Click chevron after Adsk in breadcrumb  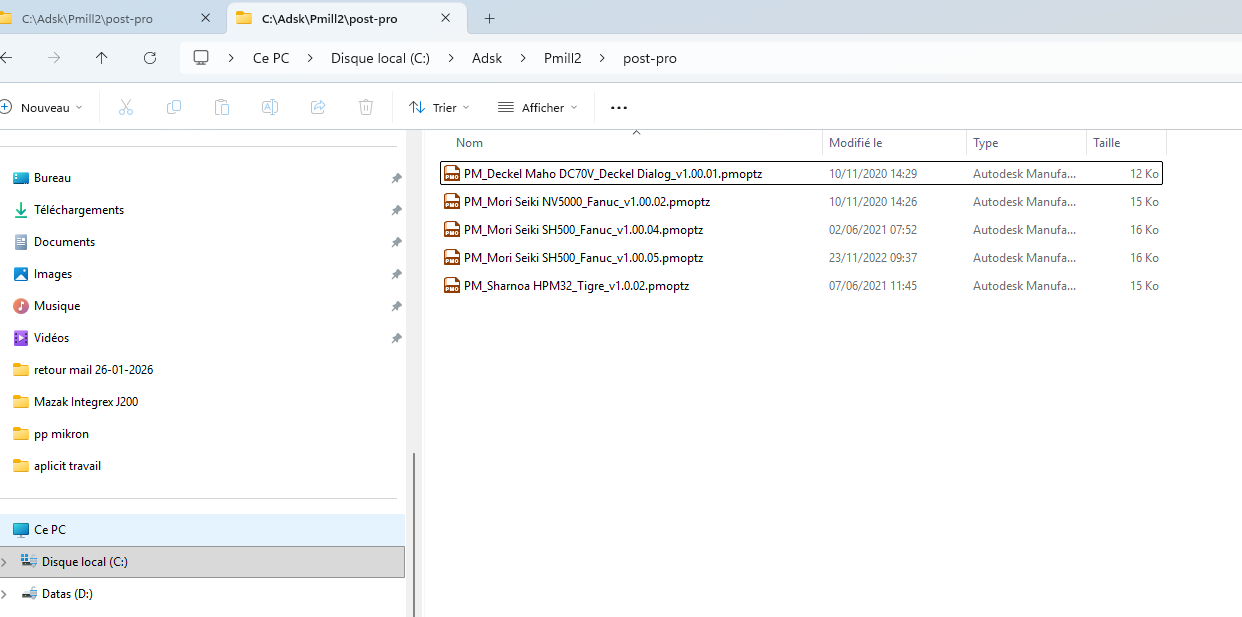coord(523,58)
